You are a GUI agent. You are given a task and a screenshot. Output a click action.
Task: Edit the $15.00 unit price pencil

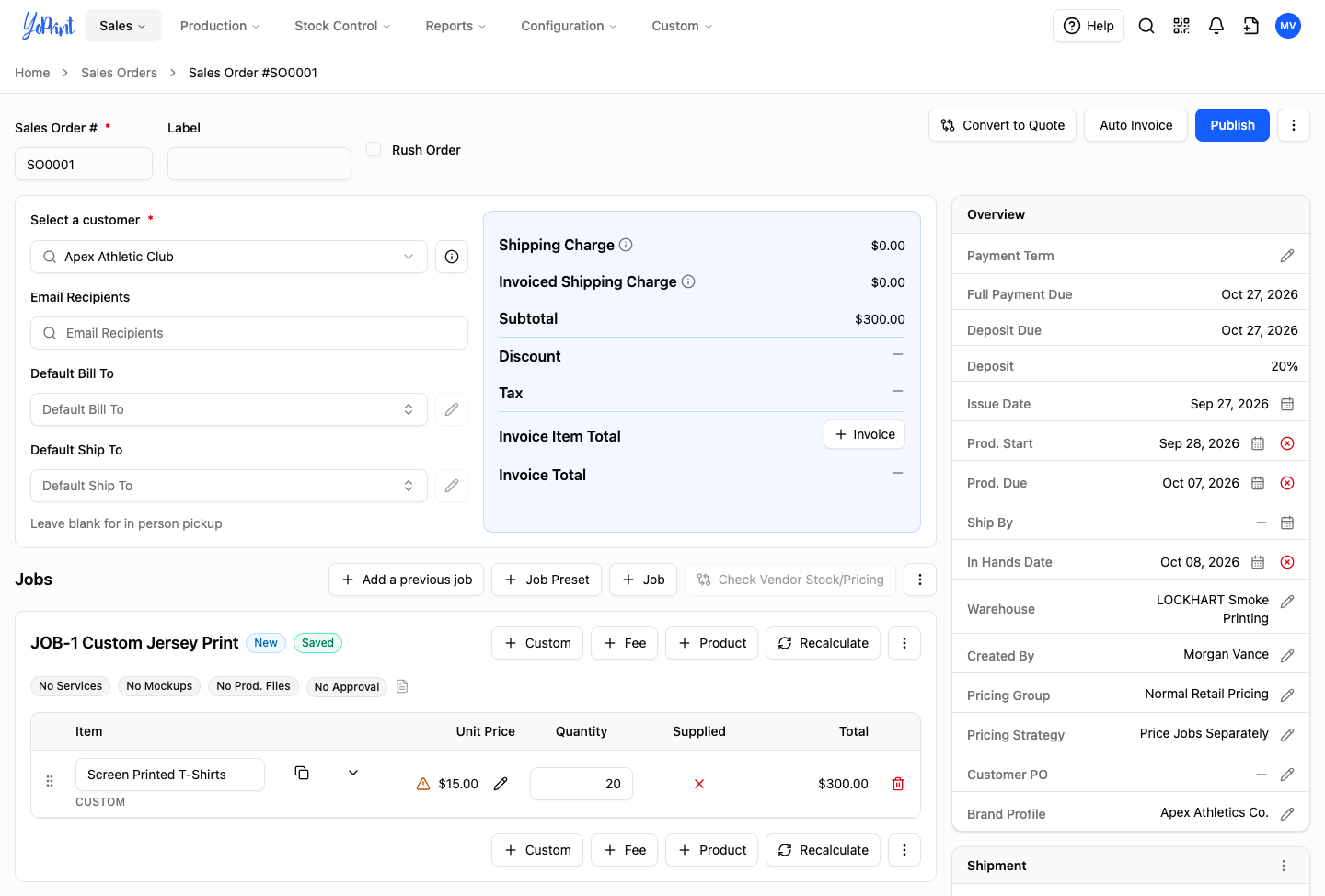(x=501, y=784)
